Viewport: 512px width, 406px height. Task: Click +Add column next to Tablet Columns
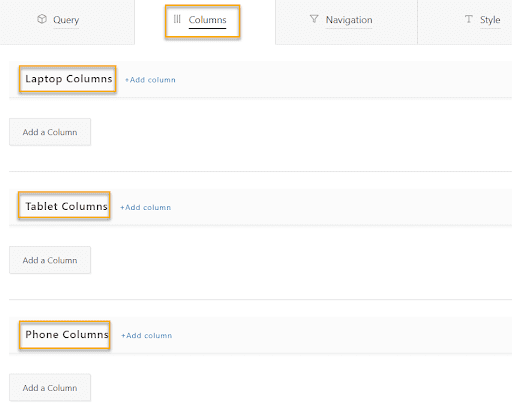(x=145, y=207)
